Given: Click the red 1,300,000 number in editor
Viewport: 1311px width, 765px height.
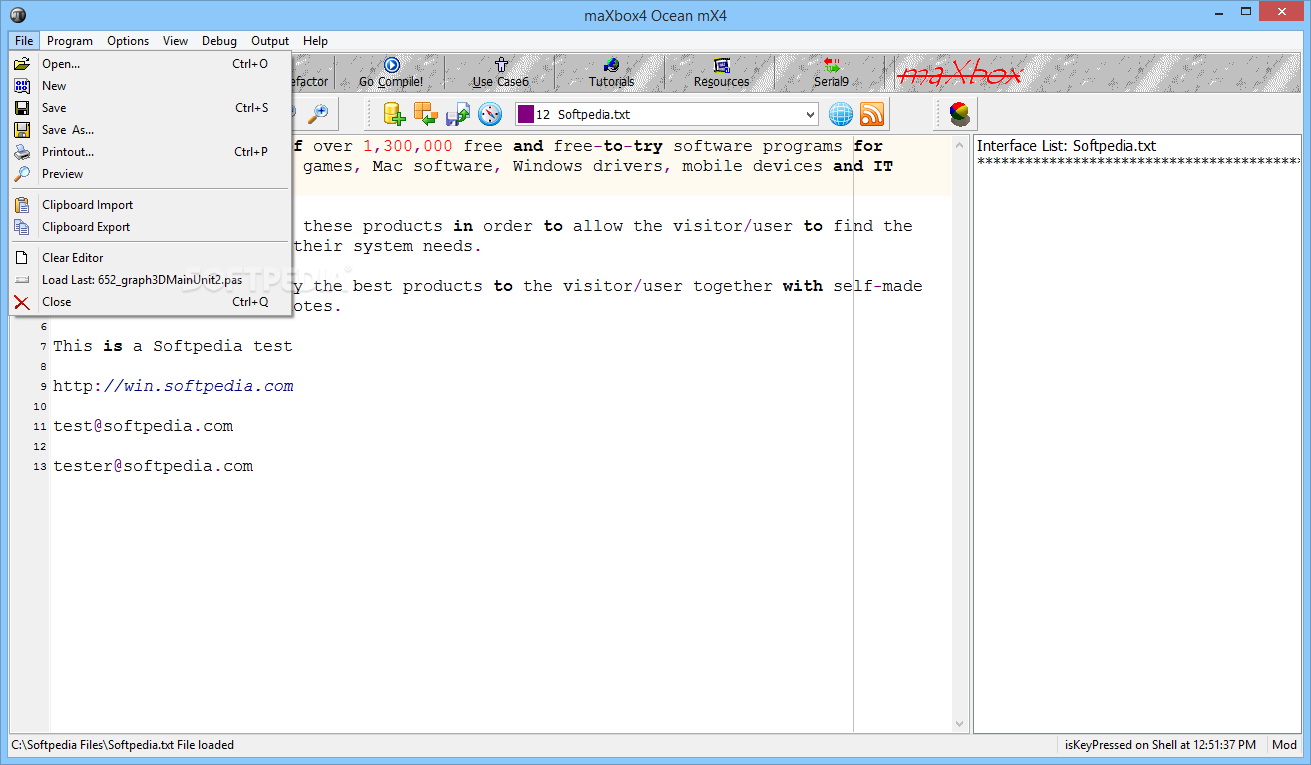Looking at the screenshot, I should coord(408,146).
